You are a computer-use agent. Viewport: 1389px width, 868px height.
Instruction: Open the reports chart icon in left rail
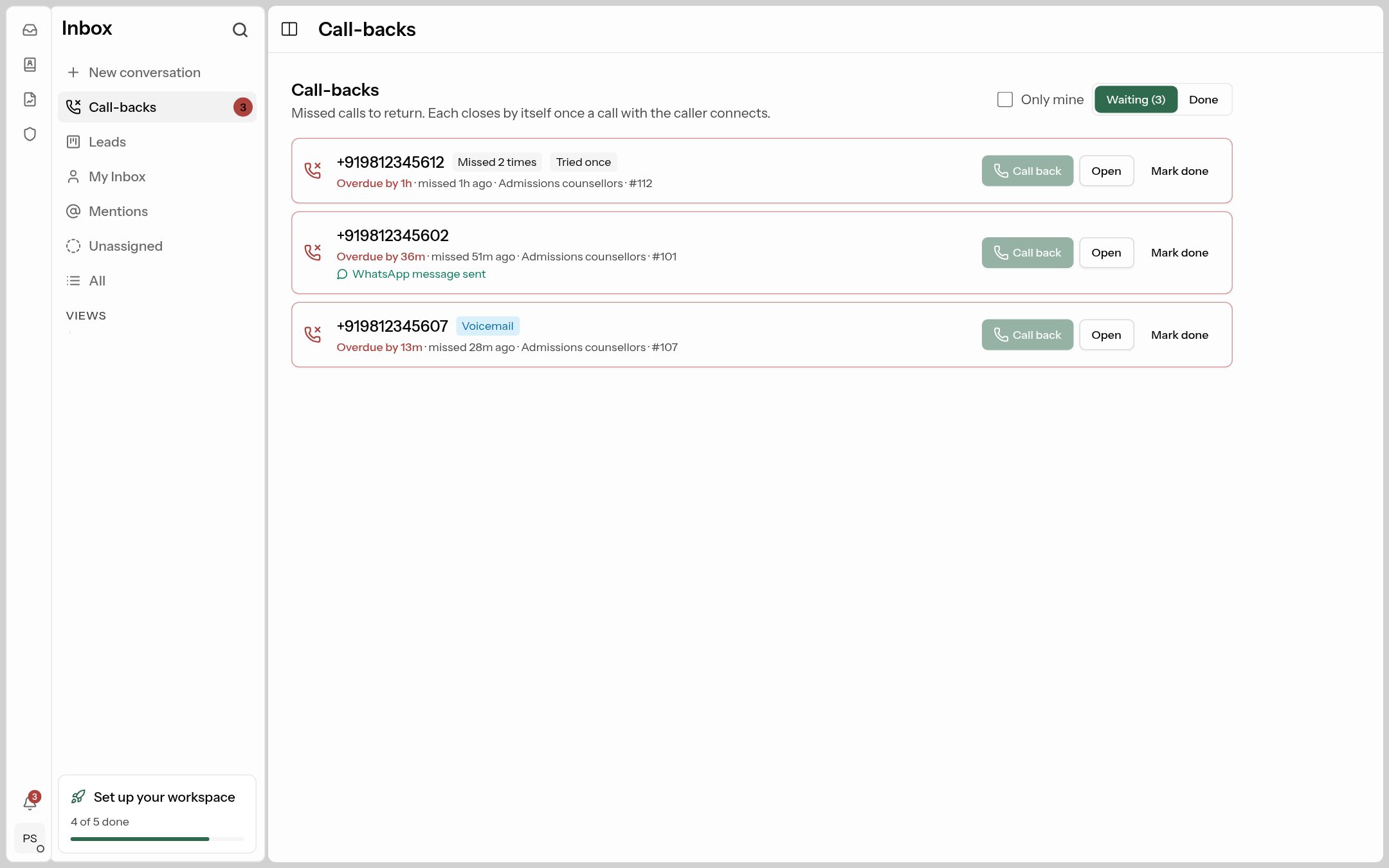[30, 99]
